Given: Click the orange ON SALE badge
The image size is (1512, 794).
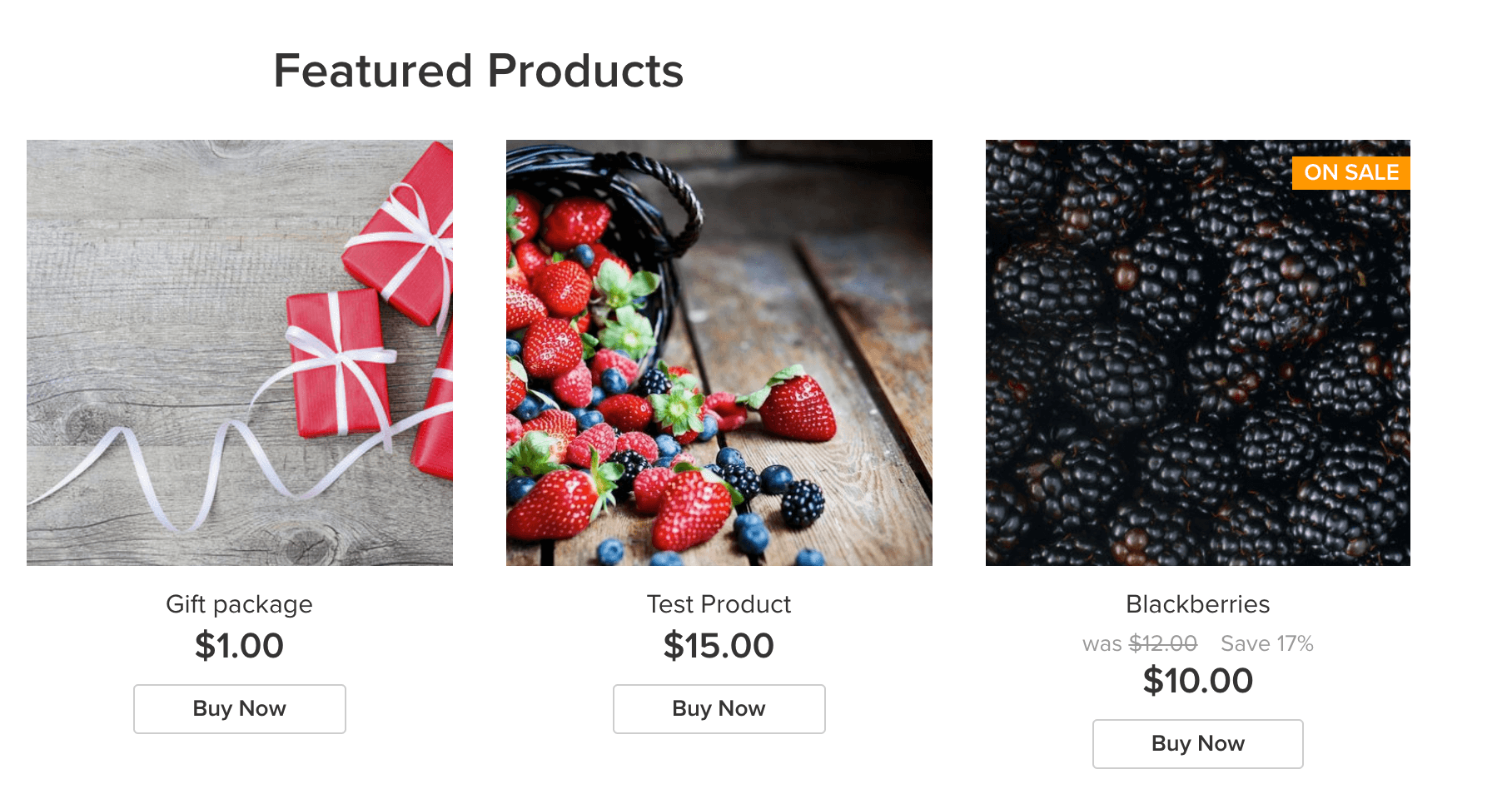Looking at the screenshot, I should [1350, 173].
